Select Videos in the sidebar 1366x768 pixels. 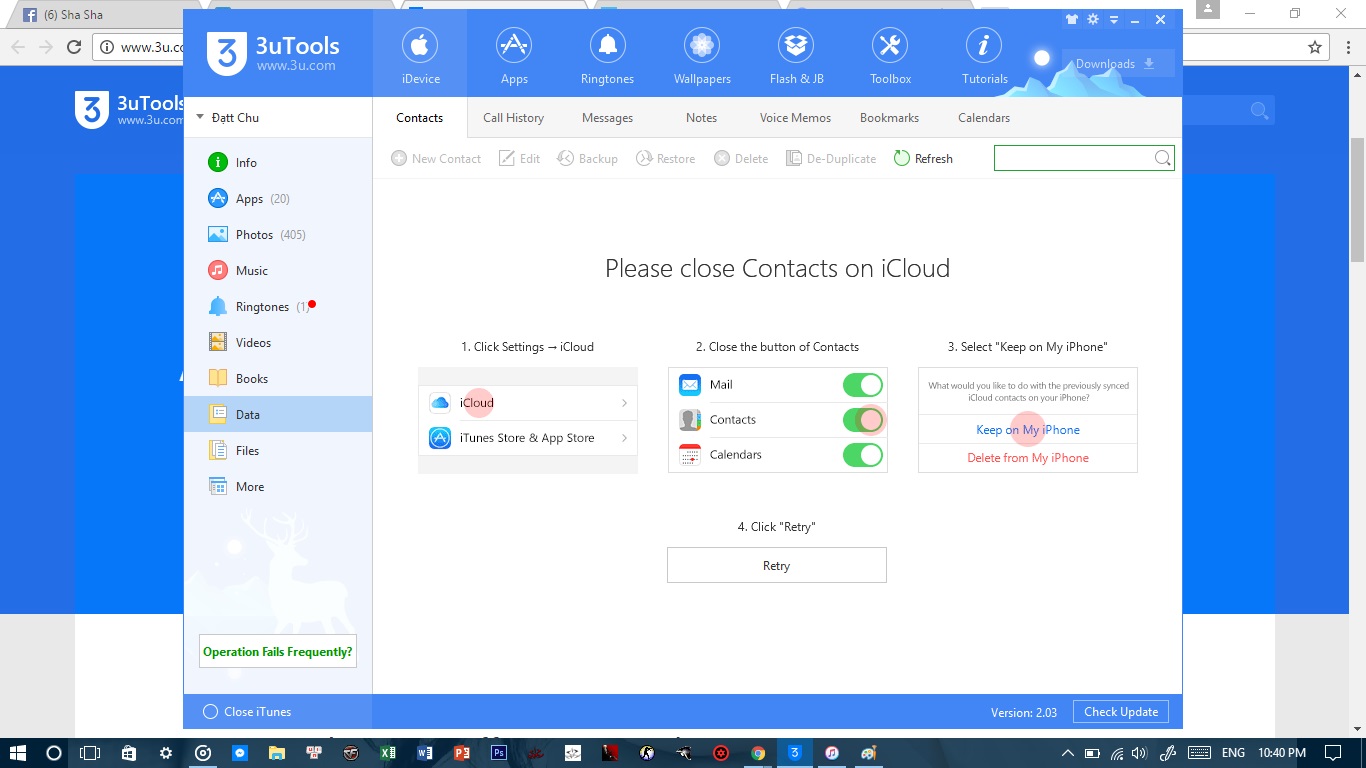[x=278, y=342]
